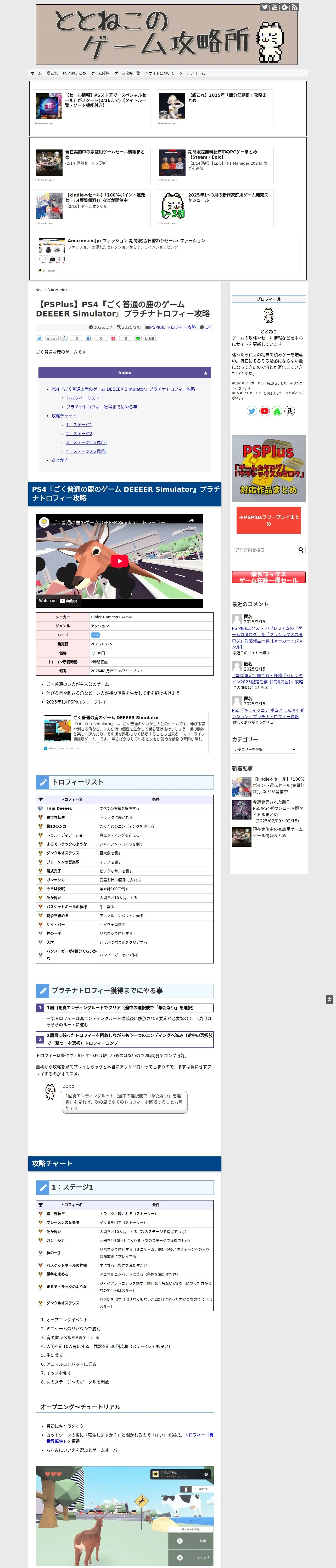Open comment link 艦これ・任務 バレンタイン2025限定任務
This screenshot has height=1568, width=336.
267,679
